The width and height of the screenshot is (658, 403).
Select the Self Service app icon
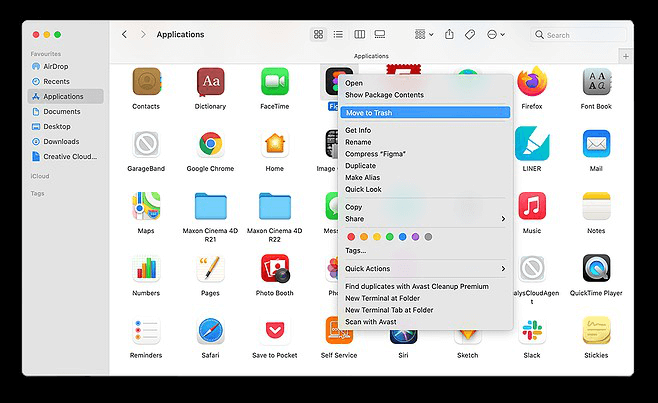[339, 330]
